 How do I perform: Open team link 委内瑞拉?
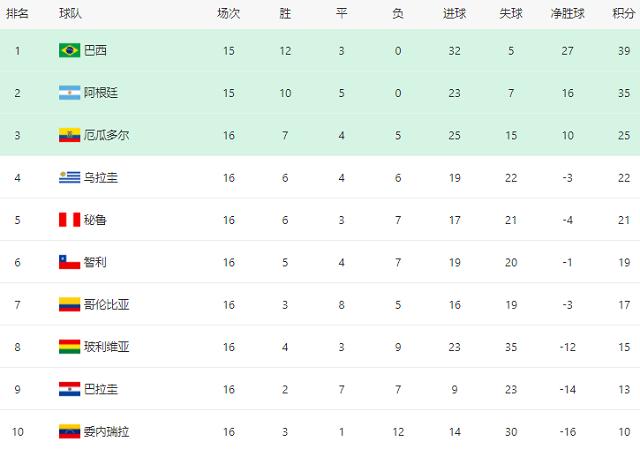coord(107,431)
